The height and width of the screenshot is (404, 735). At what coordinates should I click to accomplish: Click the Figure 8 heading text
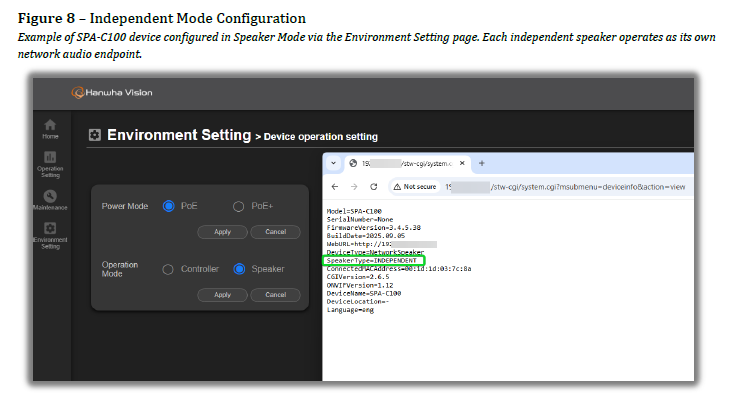click(x=162, y=18)
